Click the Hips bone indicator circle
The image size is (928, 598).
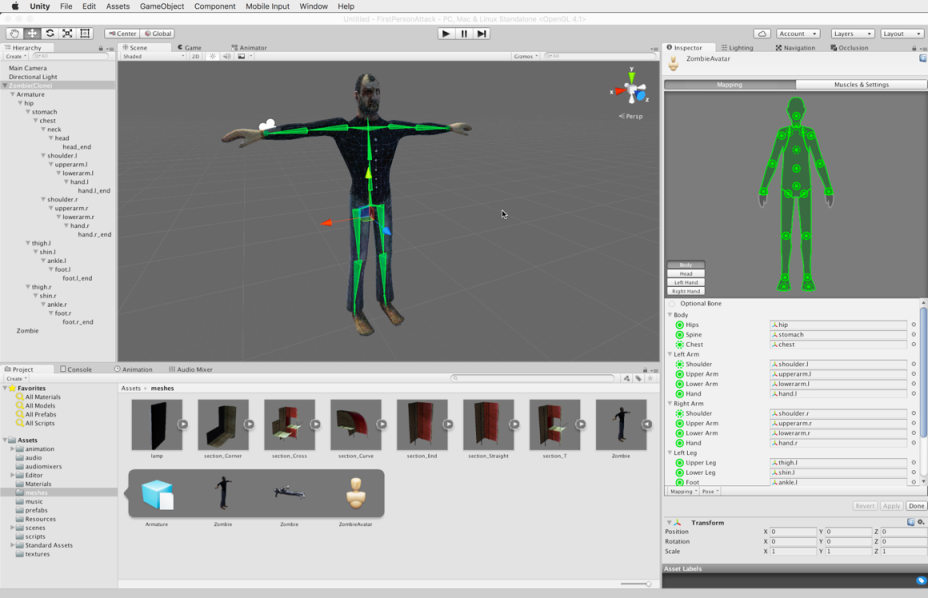tap(679, 325)
